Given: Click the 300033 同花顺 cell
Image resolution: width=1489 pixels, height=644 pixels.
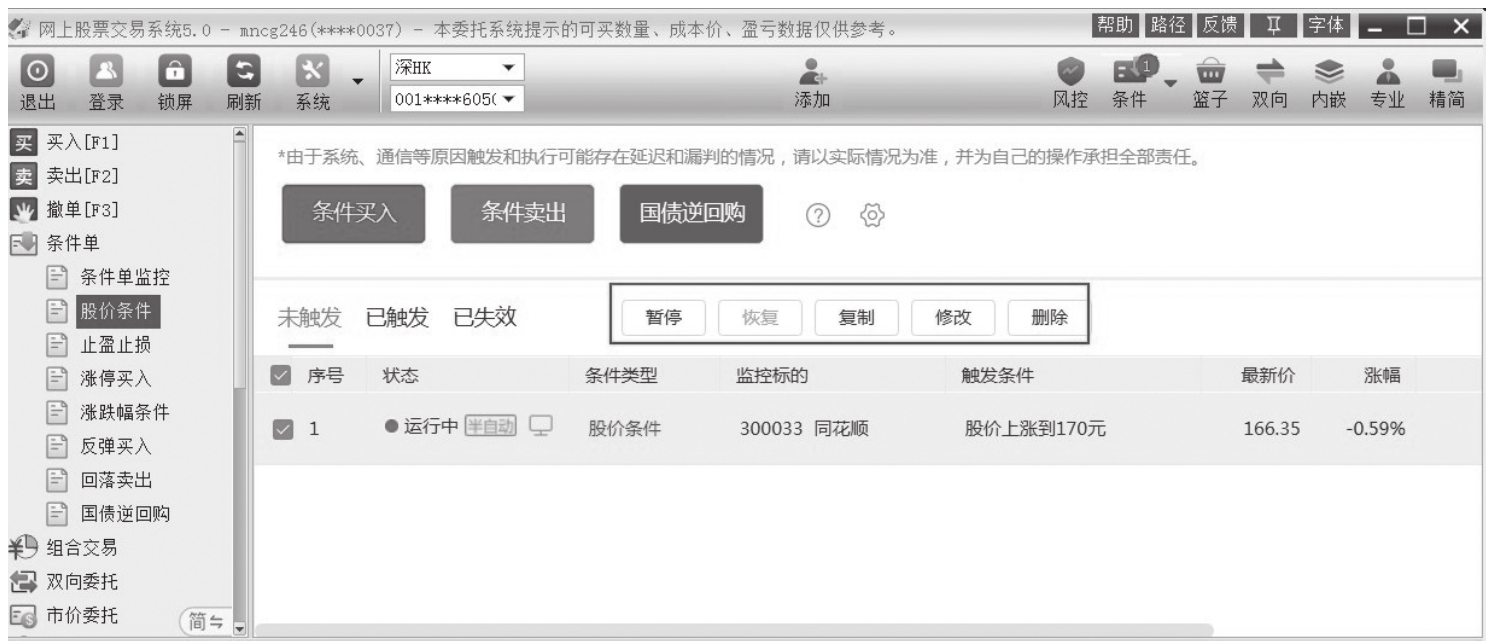Looking at the screenshot, I should point(804,430).
